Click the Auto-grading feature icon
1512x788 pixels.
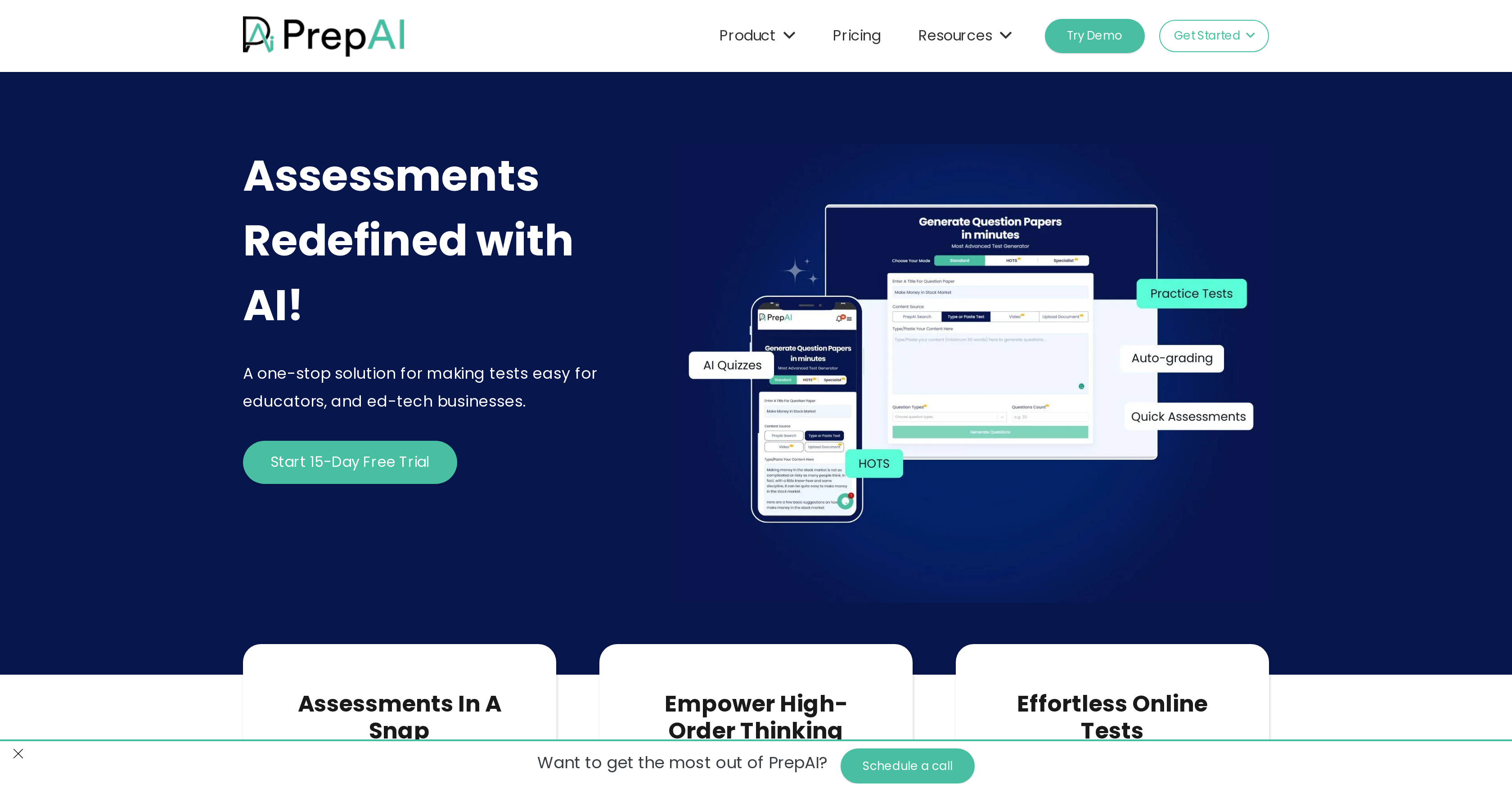(1170, 358)
